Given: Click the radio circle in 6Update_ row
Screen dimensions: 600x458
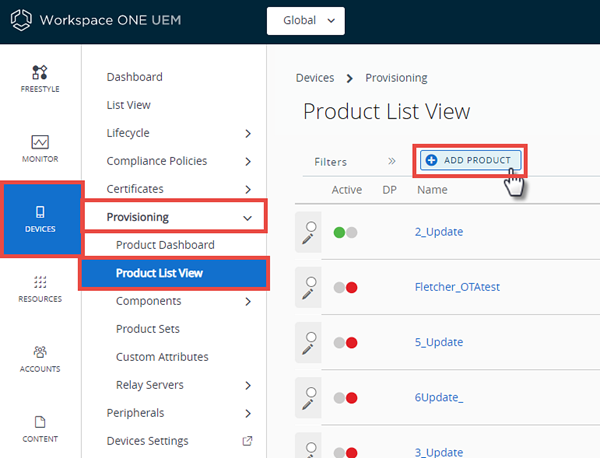Looking at the screenshot, I should pyautogui.click(x=311, y=392).
